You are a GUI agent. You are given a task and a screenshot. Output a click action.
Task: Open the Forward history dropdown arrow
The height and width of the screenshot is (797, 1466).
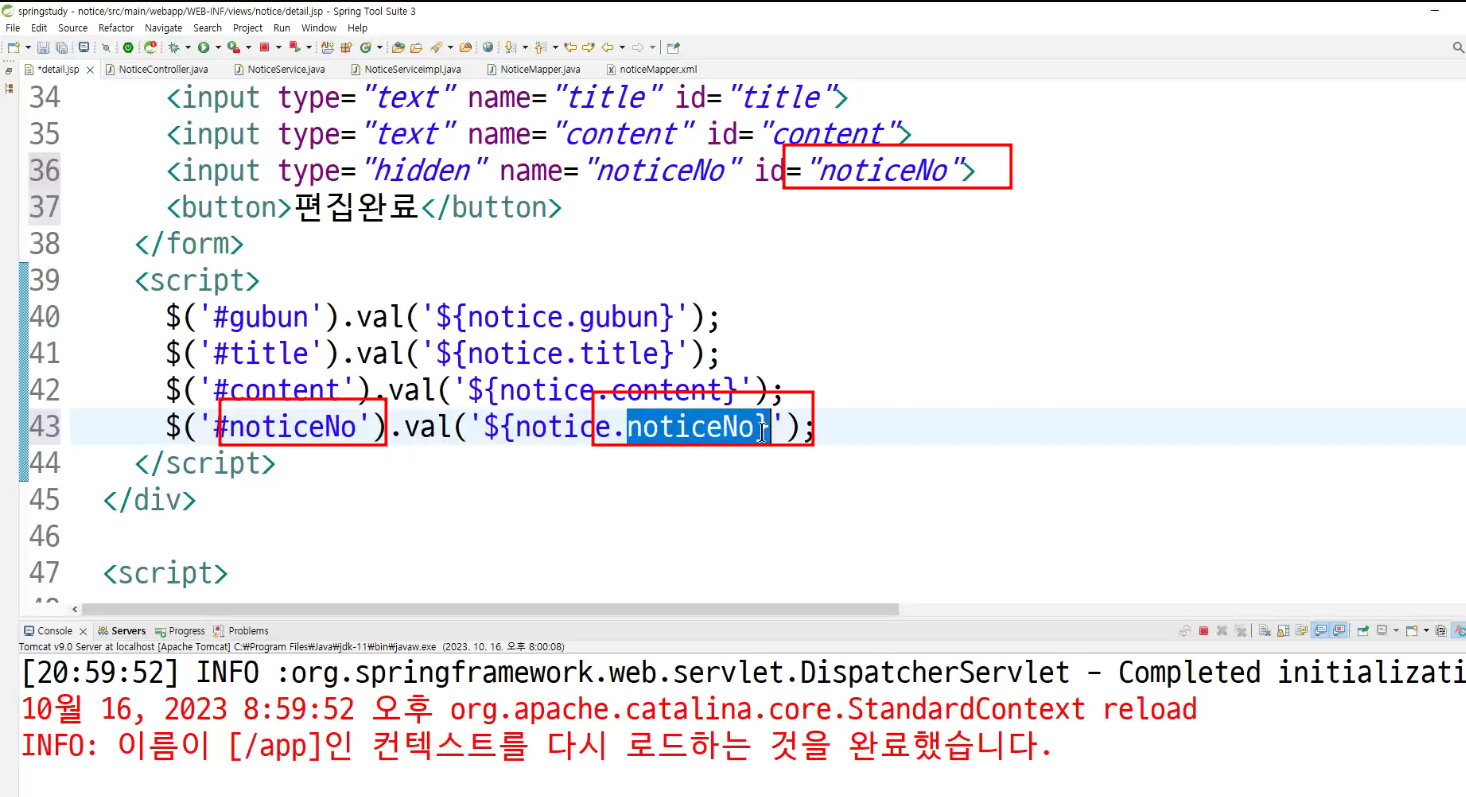pos(652,47)
